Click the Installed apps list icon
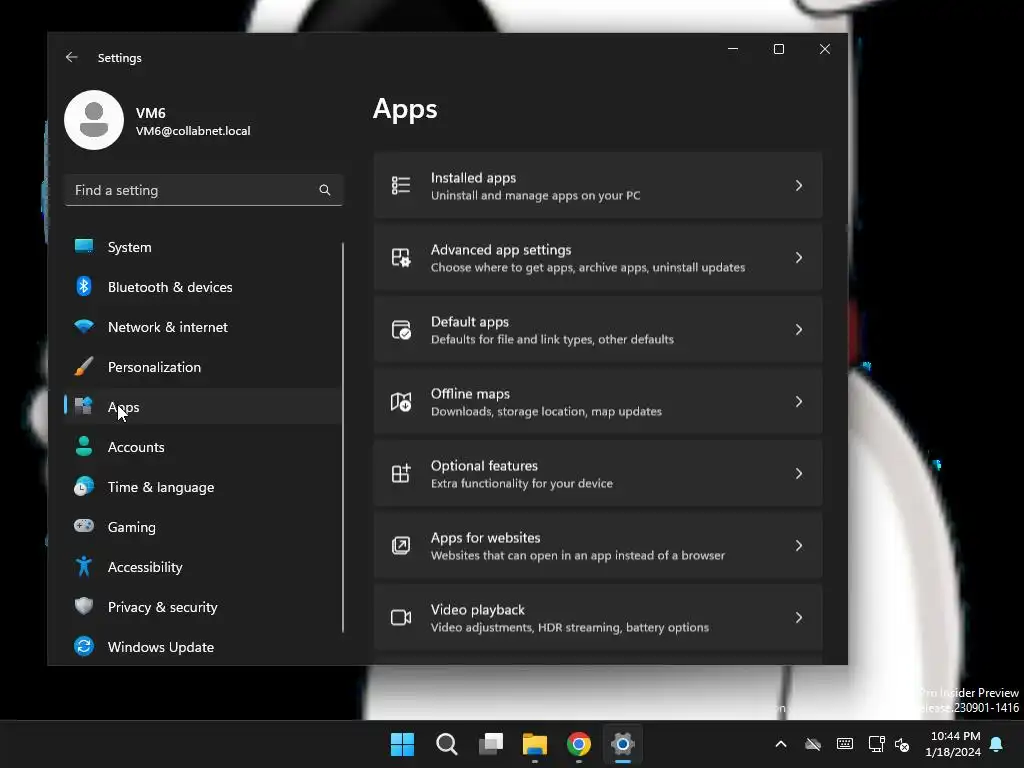This screenshot has width=1024, height=768. (401, 185)
